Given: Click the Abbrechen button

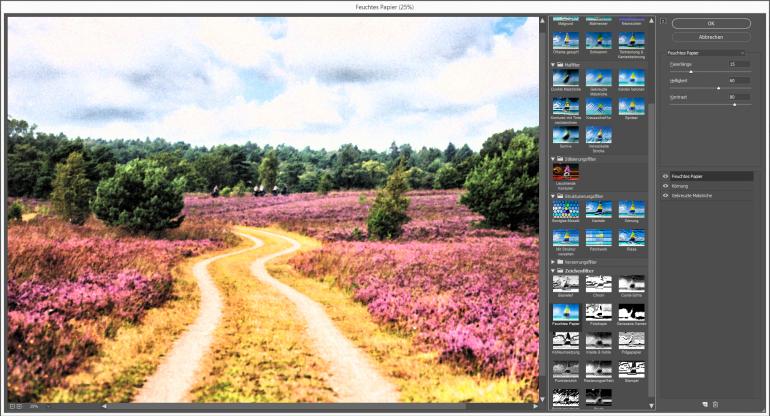Looking at the screenshot, I should pyautogui.click(x=711, y=37).
